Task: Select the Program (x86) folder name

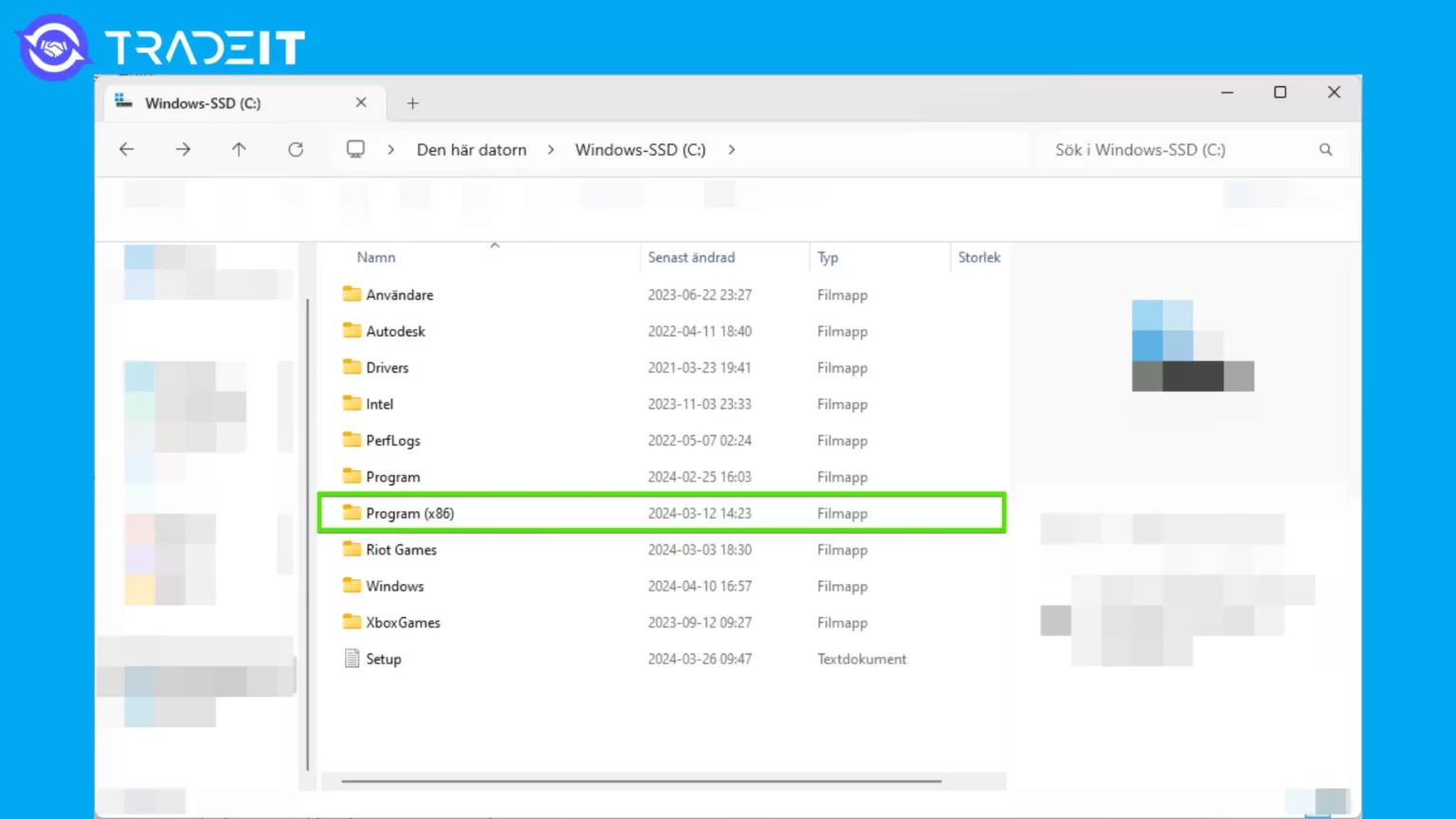Action: pyautogui.click(x=409, y=513)
